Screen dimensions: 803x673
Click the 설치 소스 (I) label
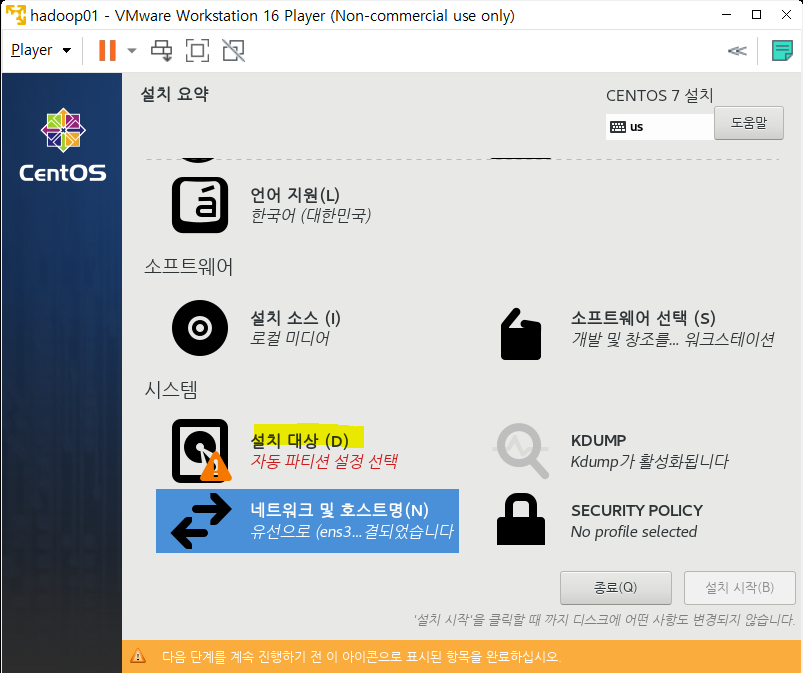[295, 318]
